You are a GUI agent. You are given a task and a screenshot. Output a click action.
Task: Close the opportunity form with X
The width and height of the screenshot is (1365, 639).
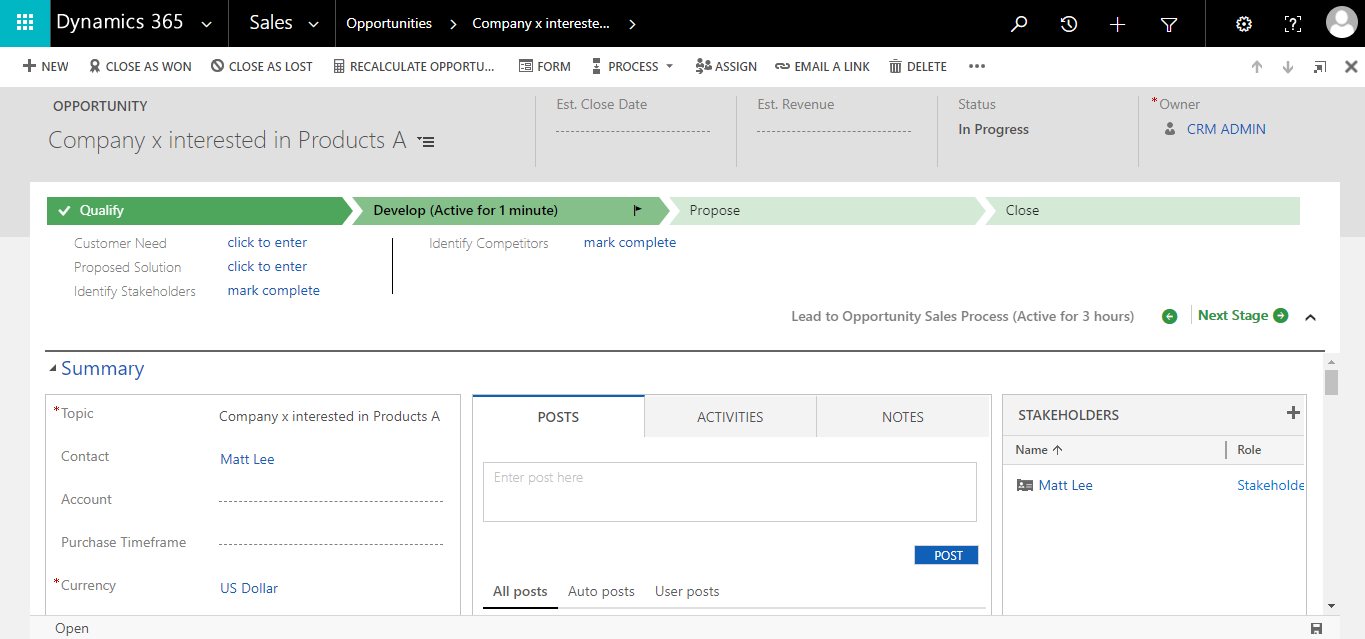coord(1351,67)
